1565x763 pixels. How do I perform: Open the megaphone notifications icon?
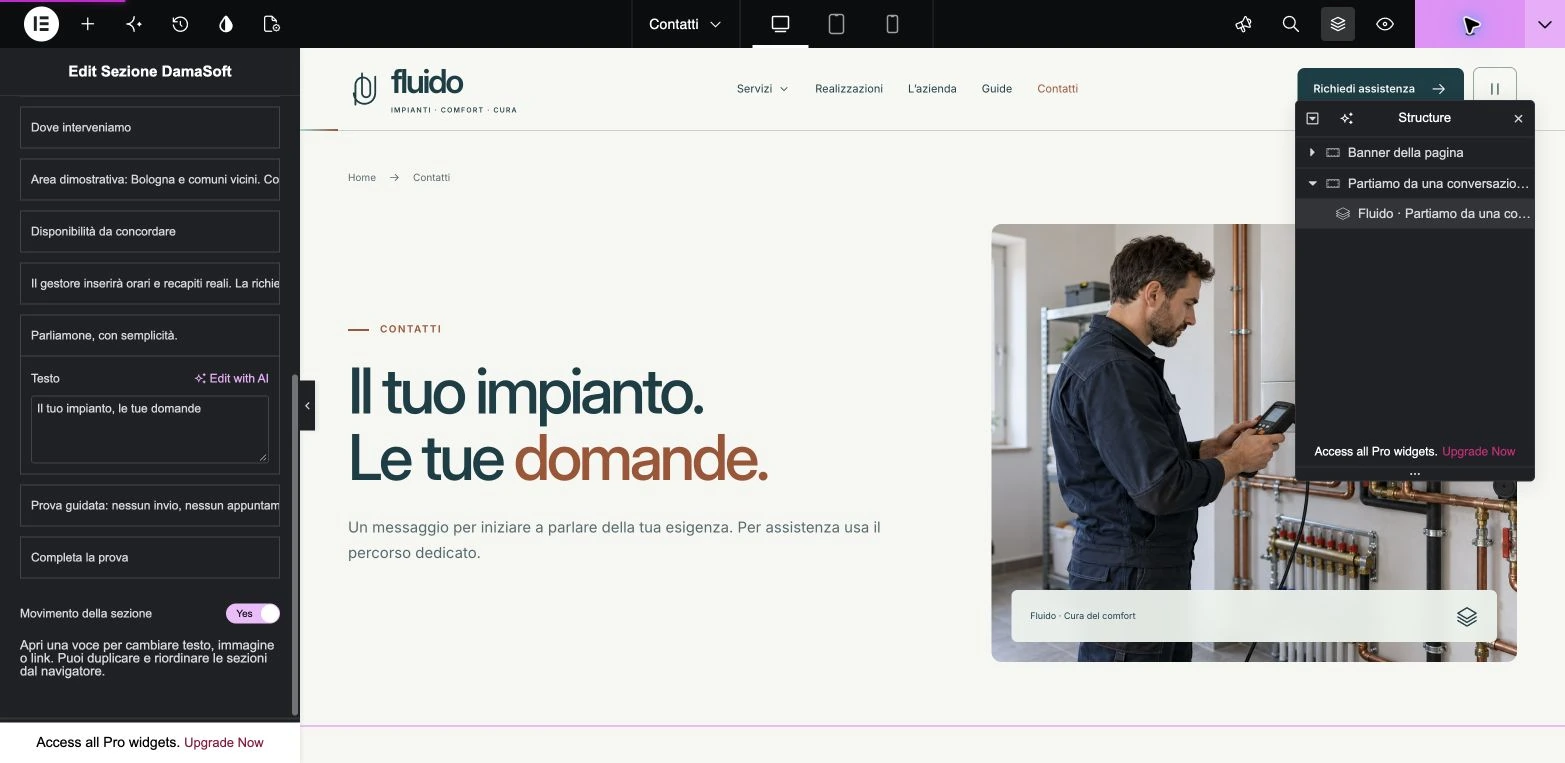[1244, 24]
